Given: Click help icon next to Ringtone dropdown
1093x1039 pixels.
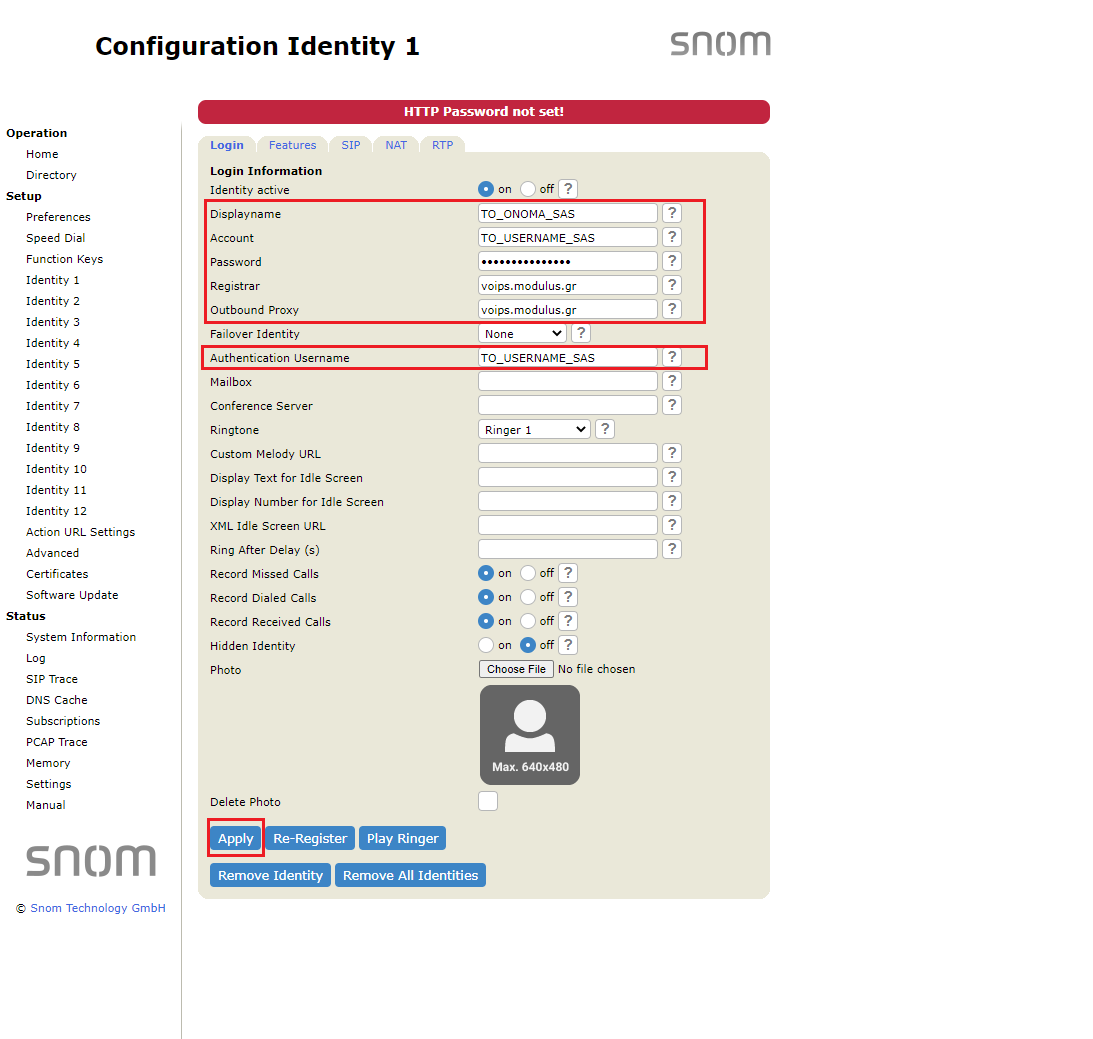Looking at the screenshot, I should (604, 429).
